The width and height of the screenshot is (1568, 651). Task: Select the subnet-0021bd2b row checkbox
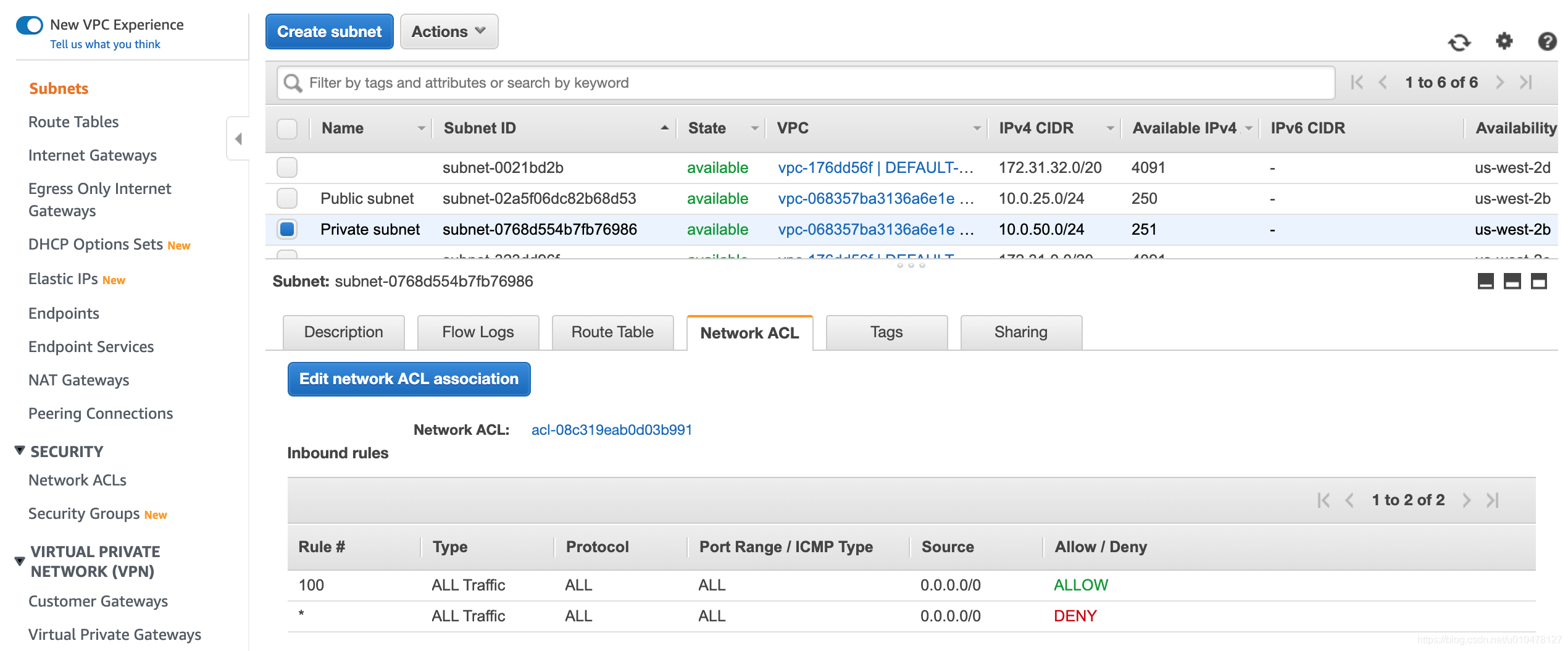(x=287, y=167)
